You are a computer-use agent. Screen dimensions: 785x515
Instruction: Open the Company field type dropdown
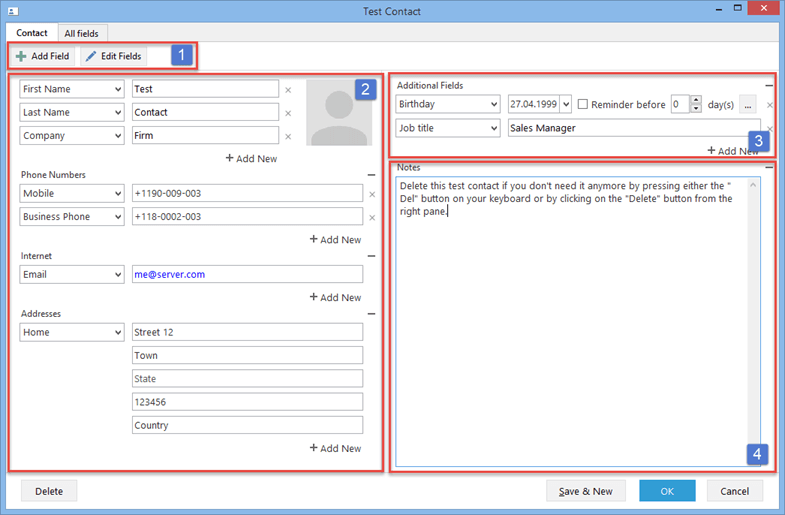tap(118, 136)
